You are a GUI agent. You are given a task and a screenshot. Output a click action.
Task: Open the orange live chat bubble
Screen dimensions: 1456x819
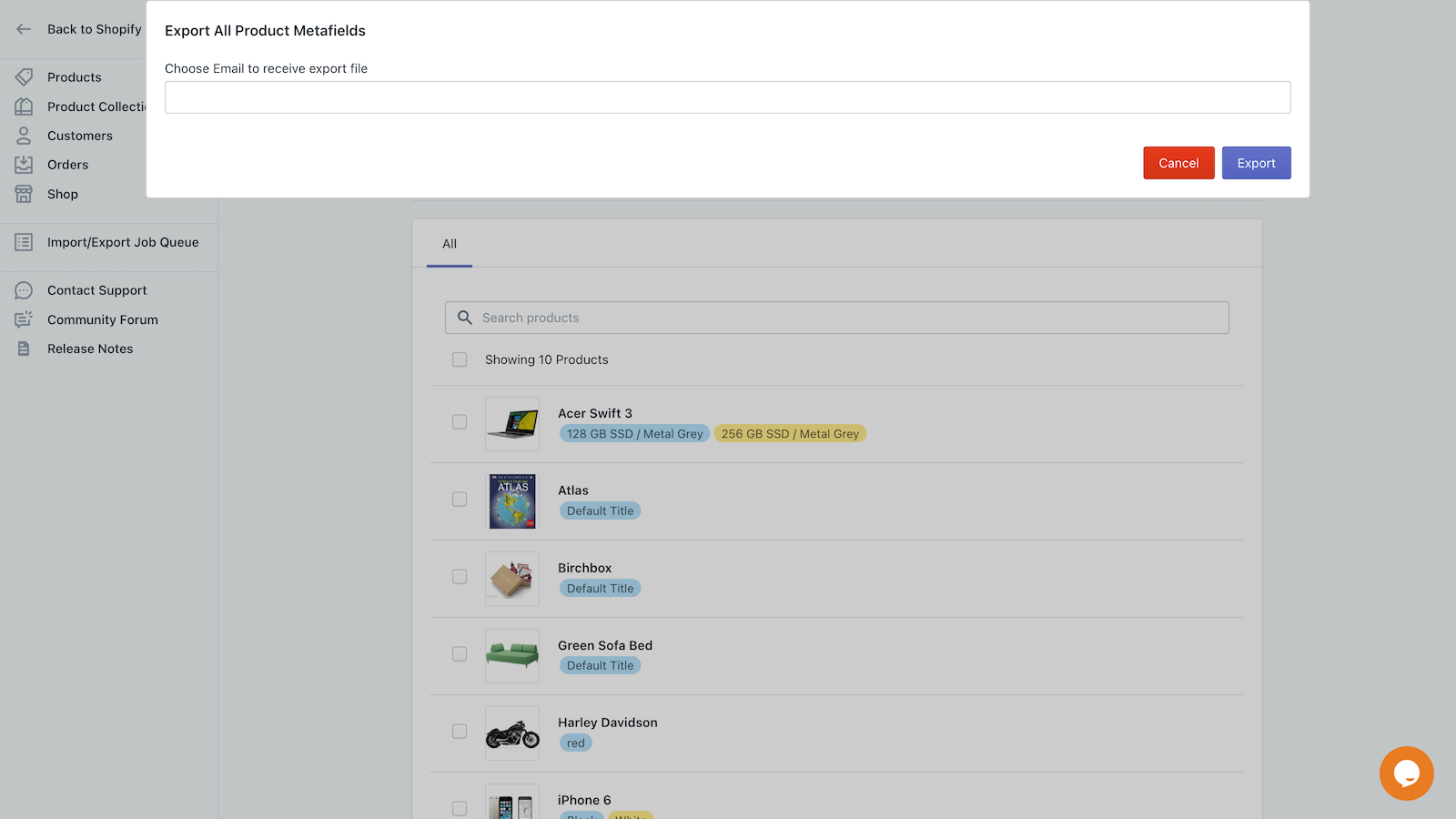tap(1406, 773)
